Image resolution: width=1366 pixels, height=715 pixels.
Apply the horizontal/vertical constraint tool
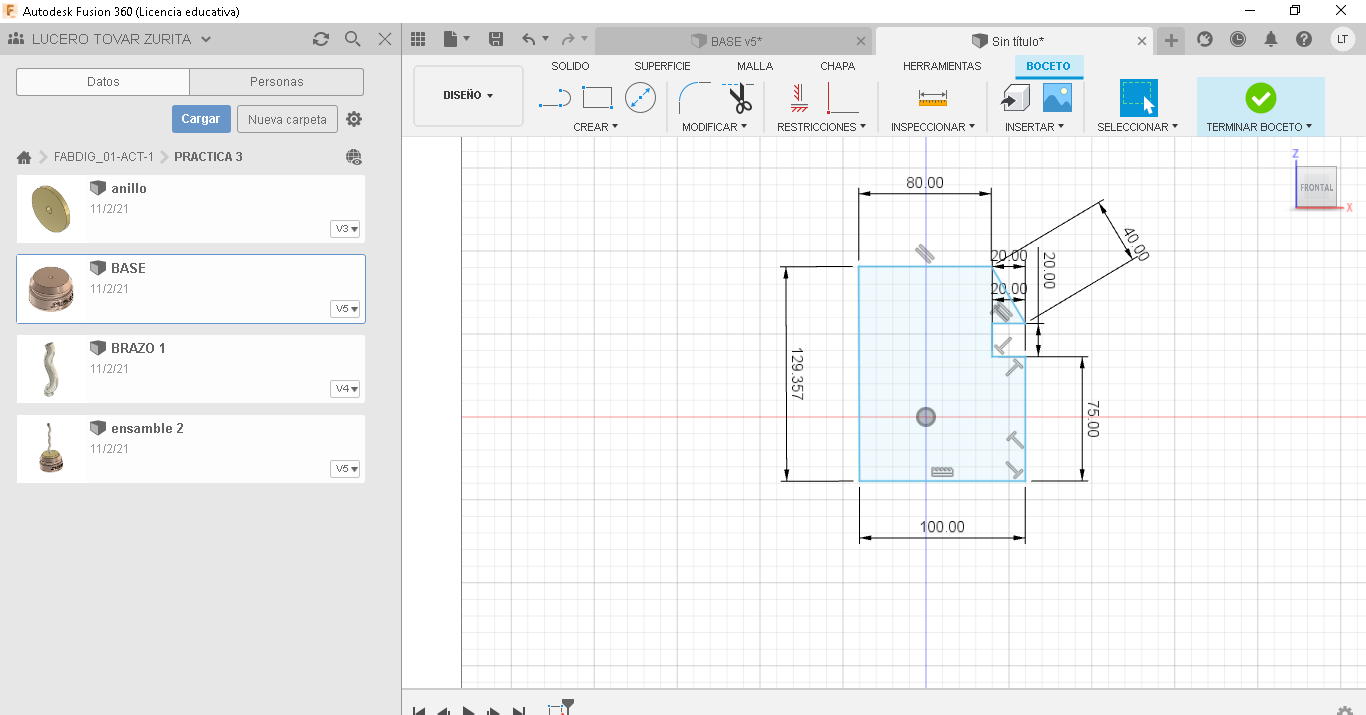tap(798, 98)
